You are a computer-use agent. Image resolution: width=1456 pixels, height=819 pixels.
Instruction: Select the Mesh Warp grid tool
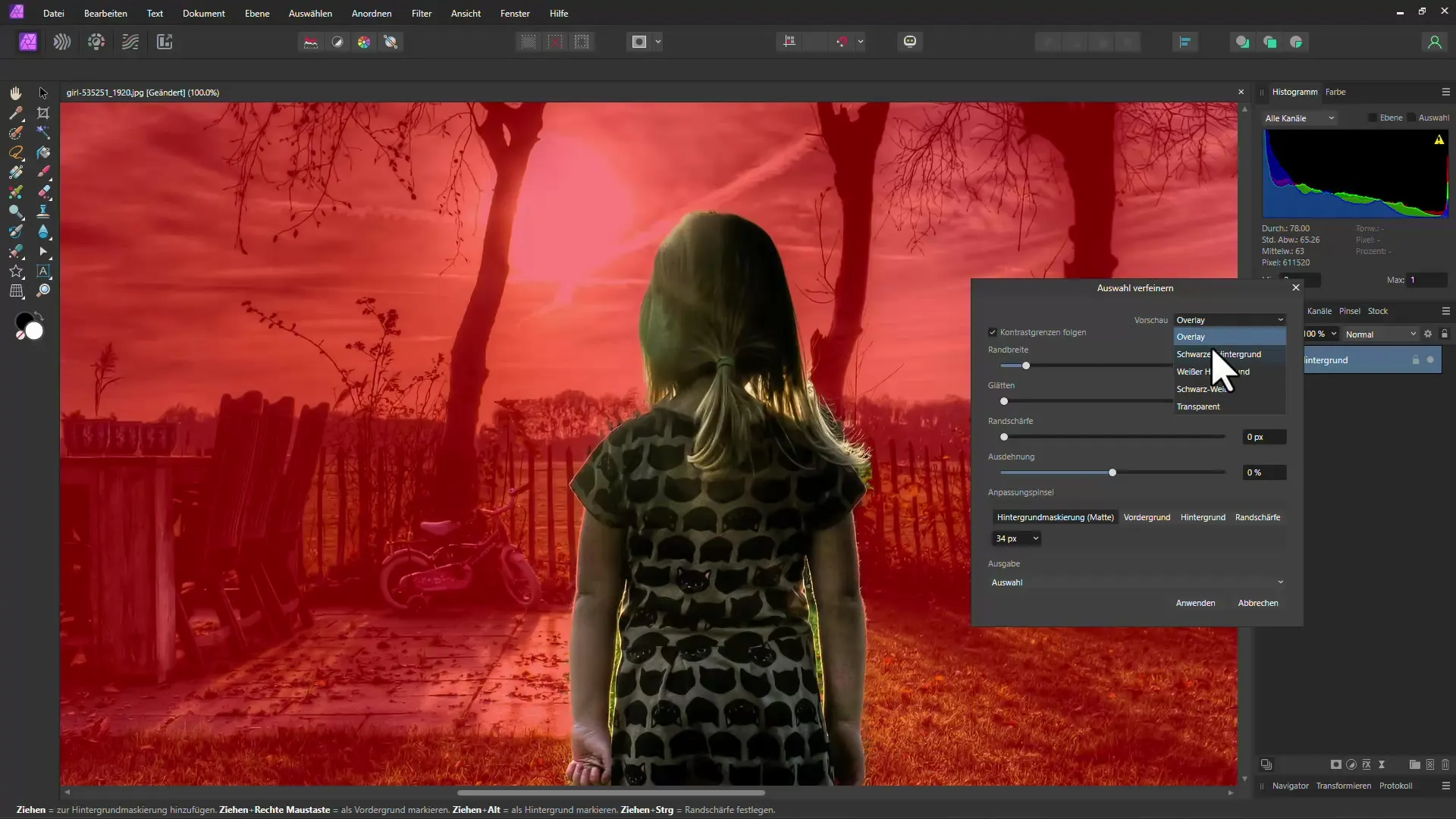click(x=15, y=290)
